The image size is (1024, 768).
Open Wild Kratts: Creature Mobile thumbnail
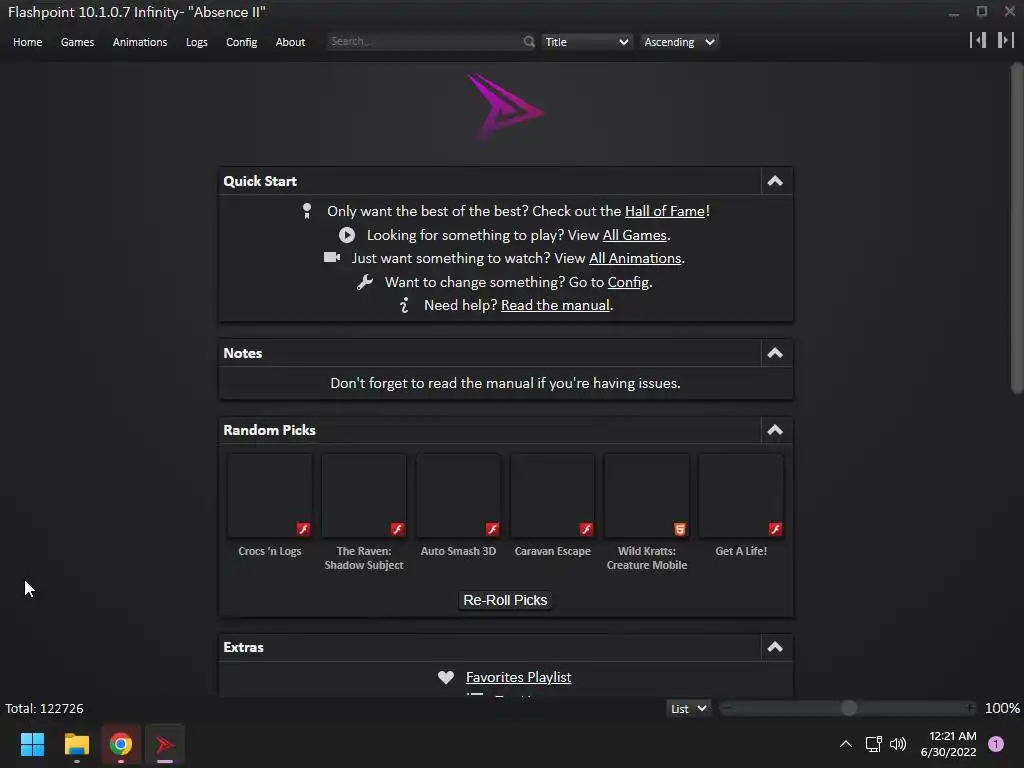tap(647, 496)
